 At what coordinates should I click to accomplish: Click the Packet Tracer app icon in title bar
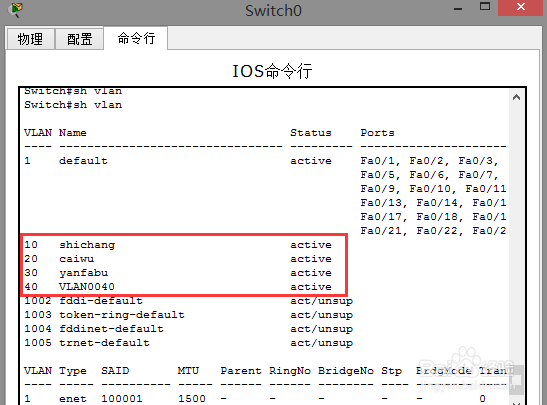(x=15, y=9)
